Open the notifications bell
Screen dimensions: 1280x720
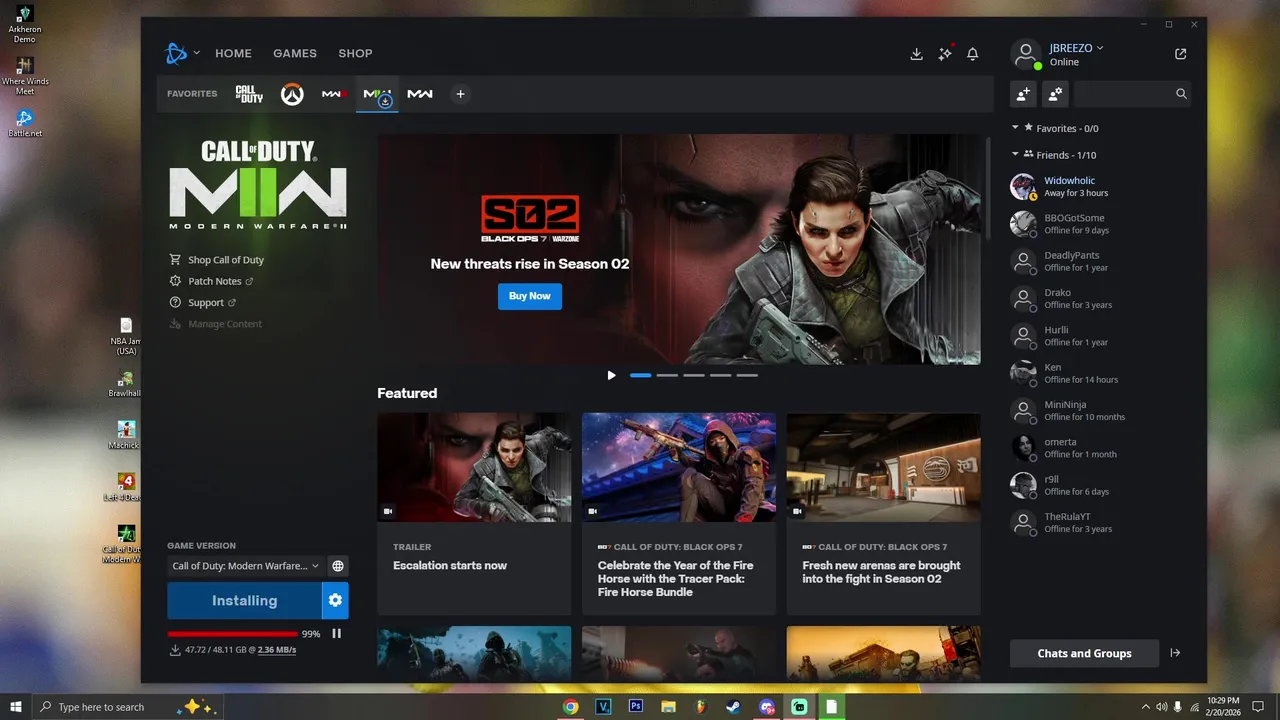pos(972,54)
